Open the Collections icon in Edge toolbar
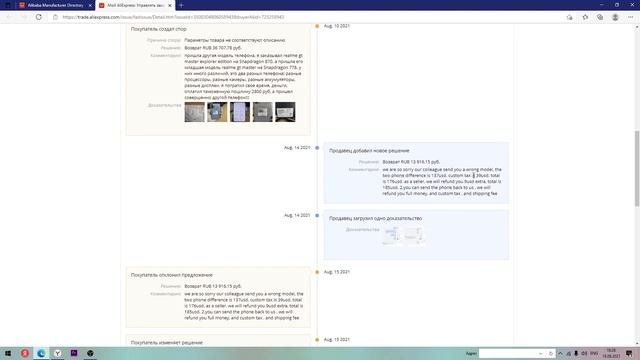Viewport: 640px width, 360px height. pyautogui.click(x=600, y=17)
